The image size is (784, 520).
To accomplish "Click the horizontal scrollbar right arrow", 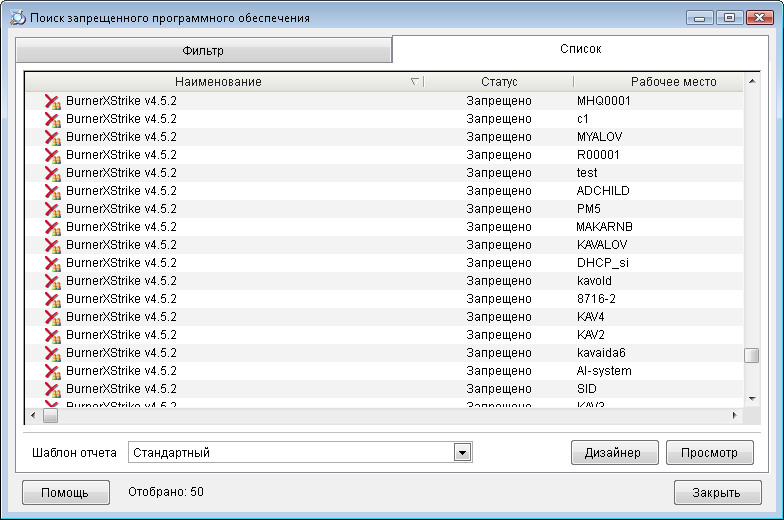I will (734, 416).
